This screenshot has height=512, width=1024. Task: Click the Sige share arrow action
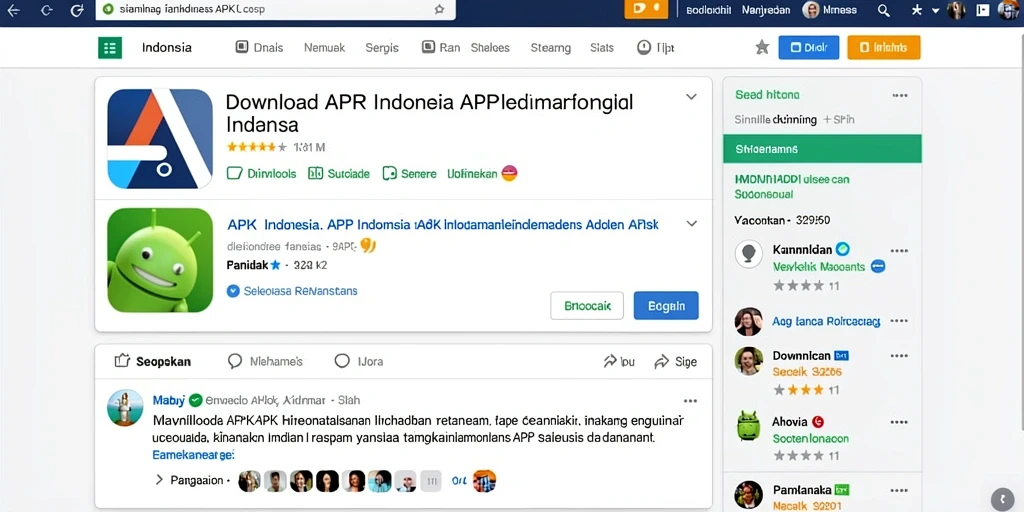coord(675,361)
